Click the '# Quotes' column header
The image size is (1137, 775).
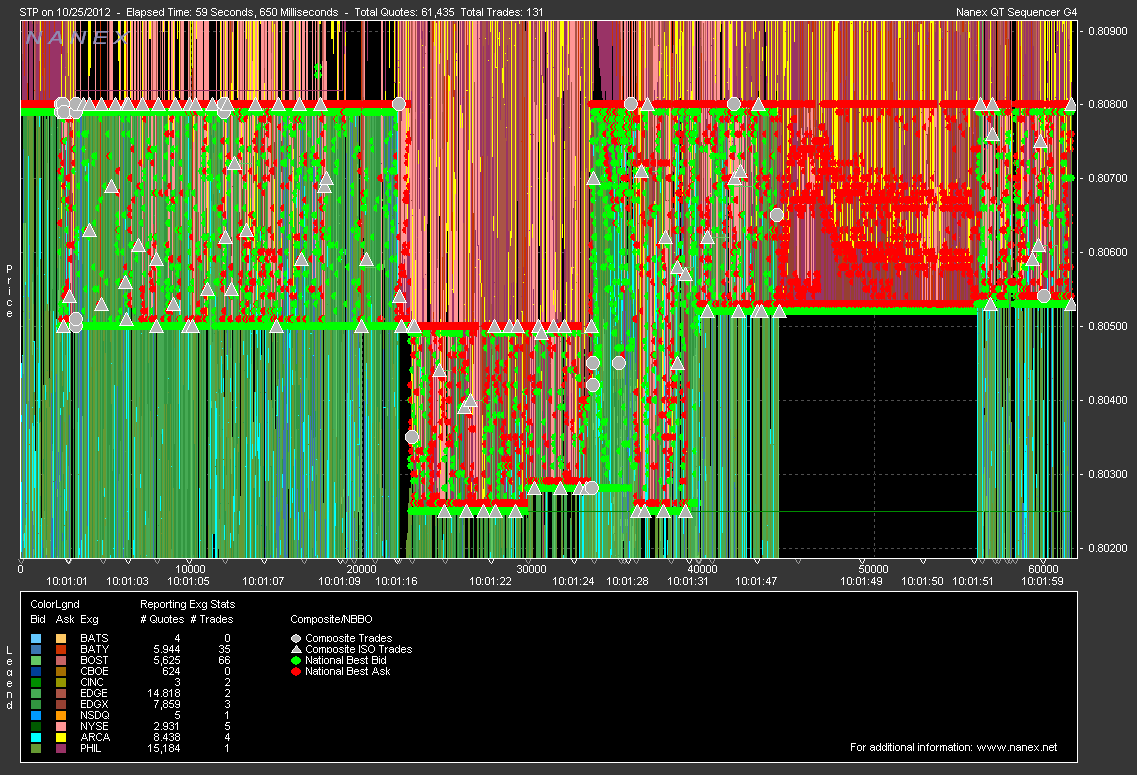click(162, 619)
